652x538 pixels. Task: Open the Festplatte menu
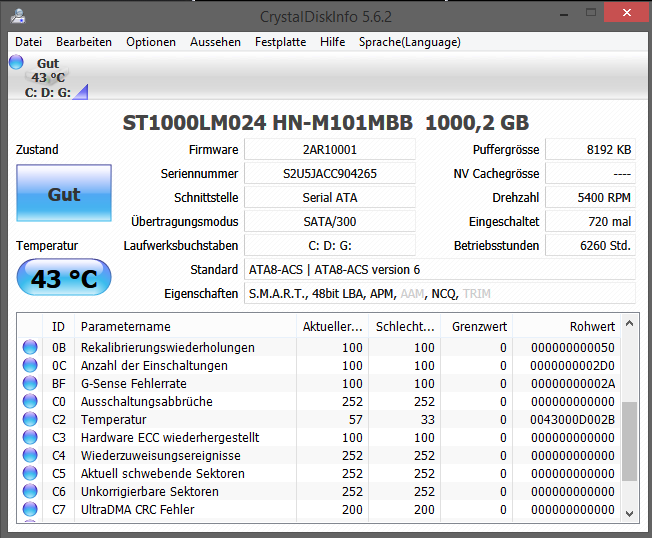click(x=281, y=42)
